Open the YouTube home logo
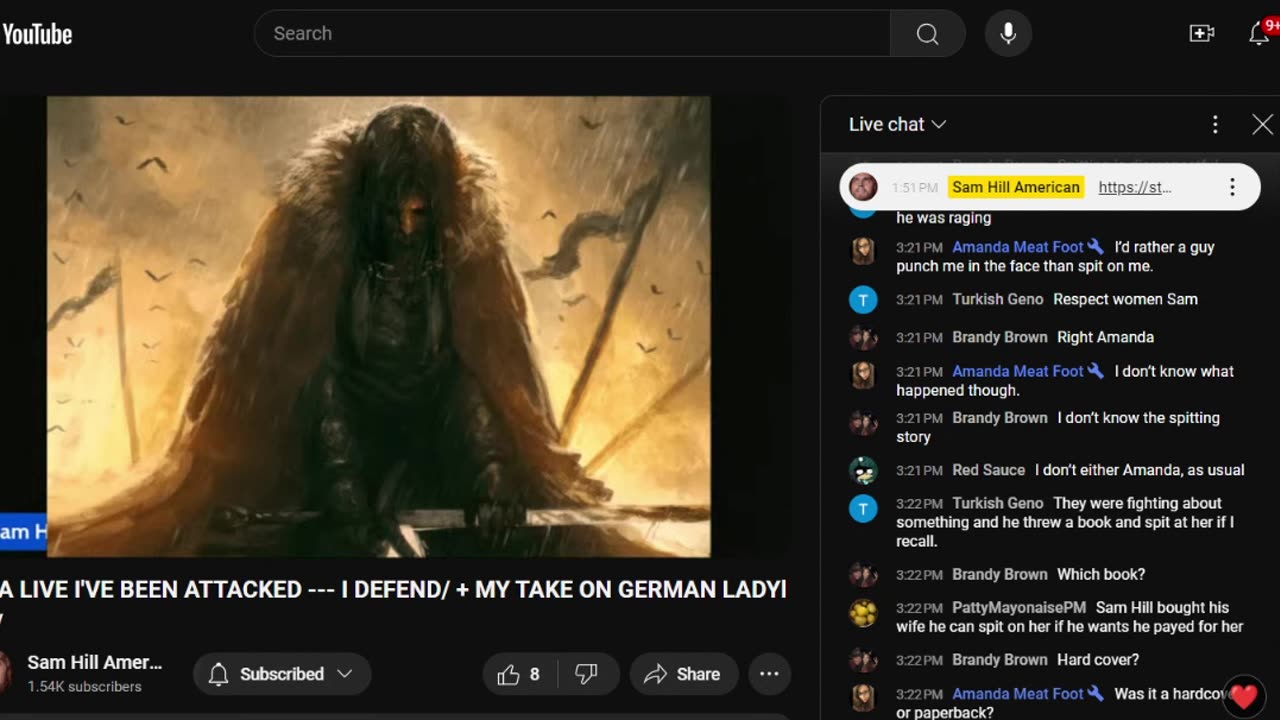1280x720 pixels. click(37, 34)
